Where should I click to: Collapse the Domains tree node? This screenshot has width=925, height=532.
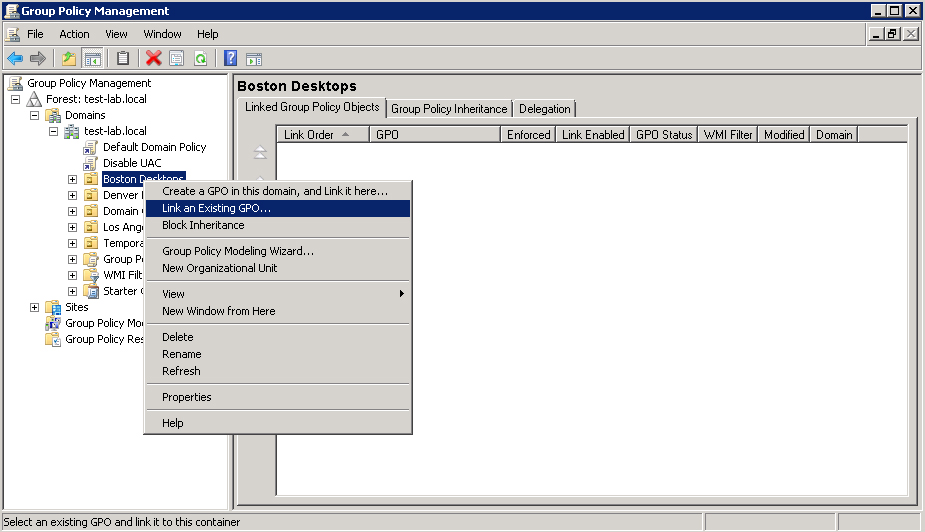point(35,115)
